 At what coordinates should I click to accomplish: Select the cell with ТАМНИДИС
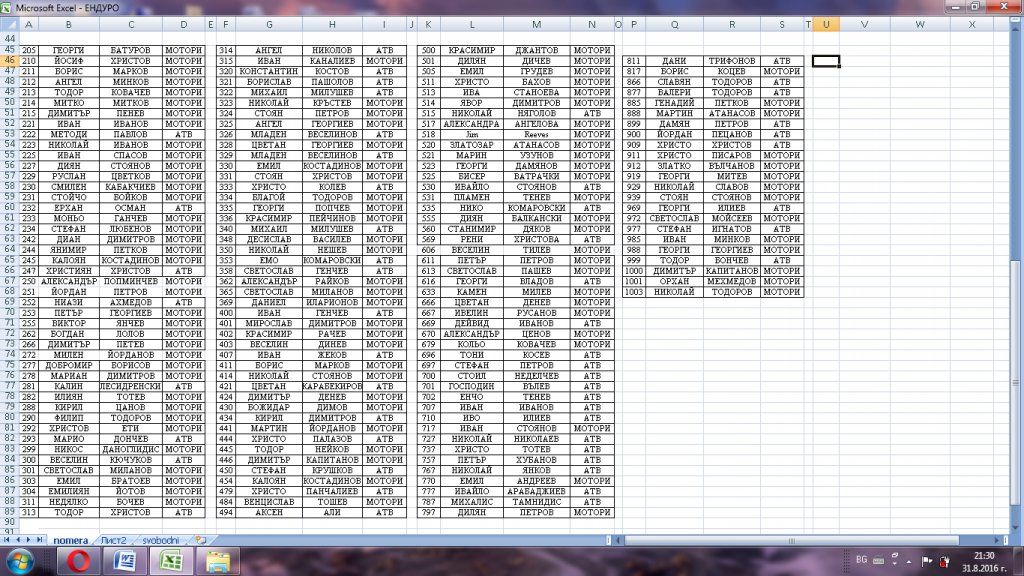536,502
